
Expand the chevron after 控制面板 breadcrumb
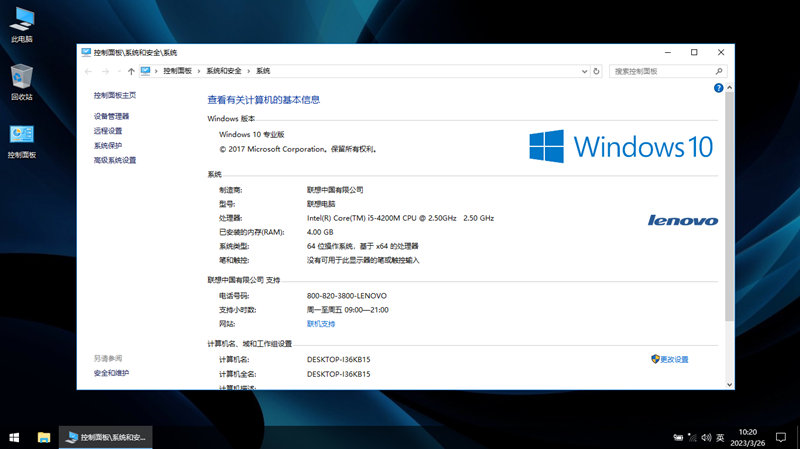(199, 71)
